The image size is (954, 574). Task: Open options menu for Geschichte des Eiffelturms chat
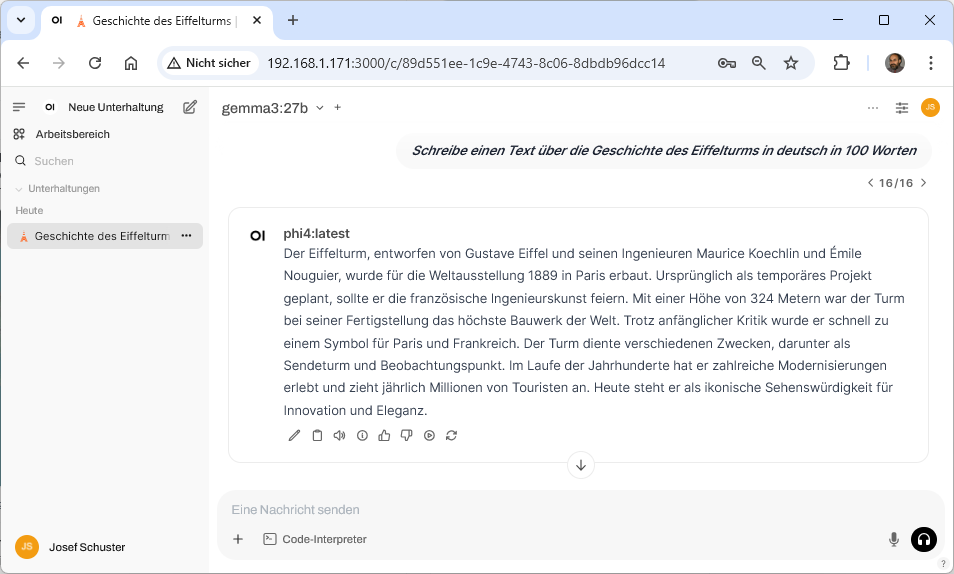(x=186, y=236)
